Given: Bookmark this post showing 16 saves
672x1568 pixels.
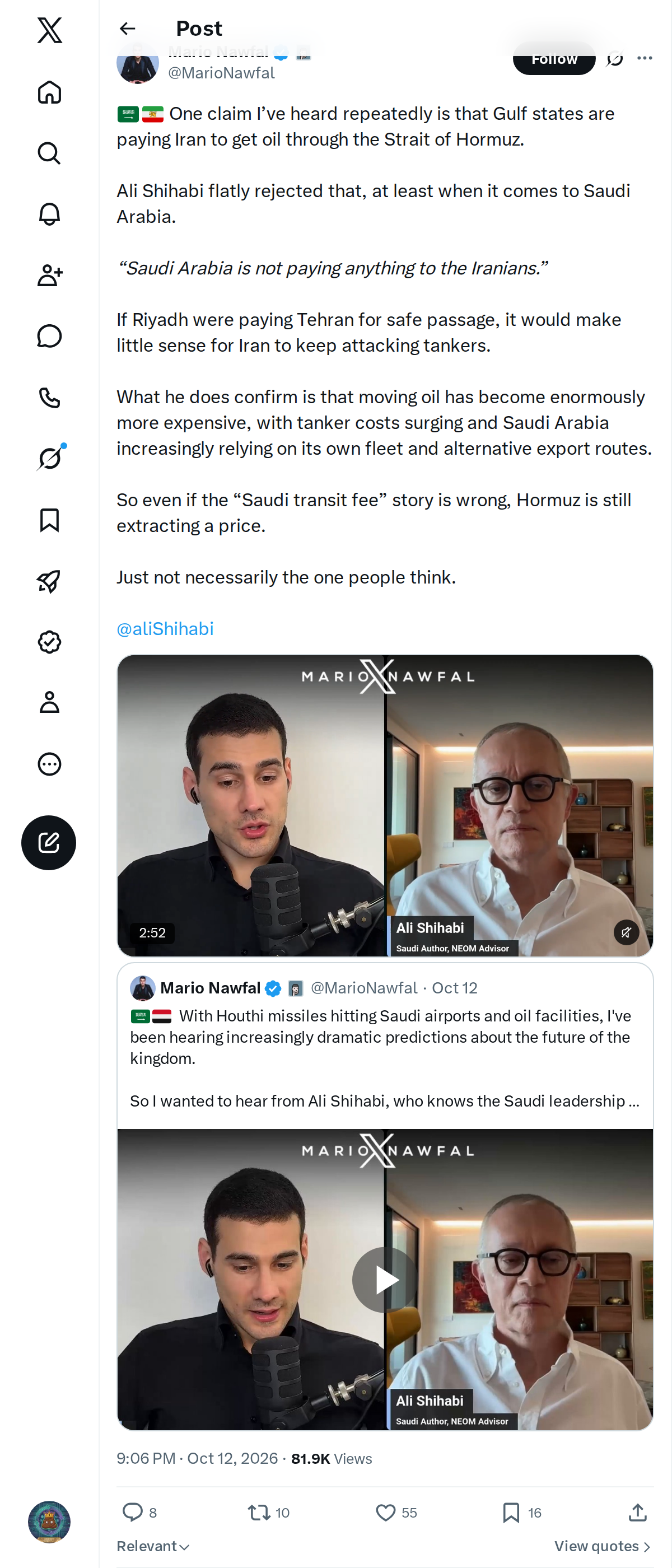Looking at the screenshot, I should (511, 1512).
